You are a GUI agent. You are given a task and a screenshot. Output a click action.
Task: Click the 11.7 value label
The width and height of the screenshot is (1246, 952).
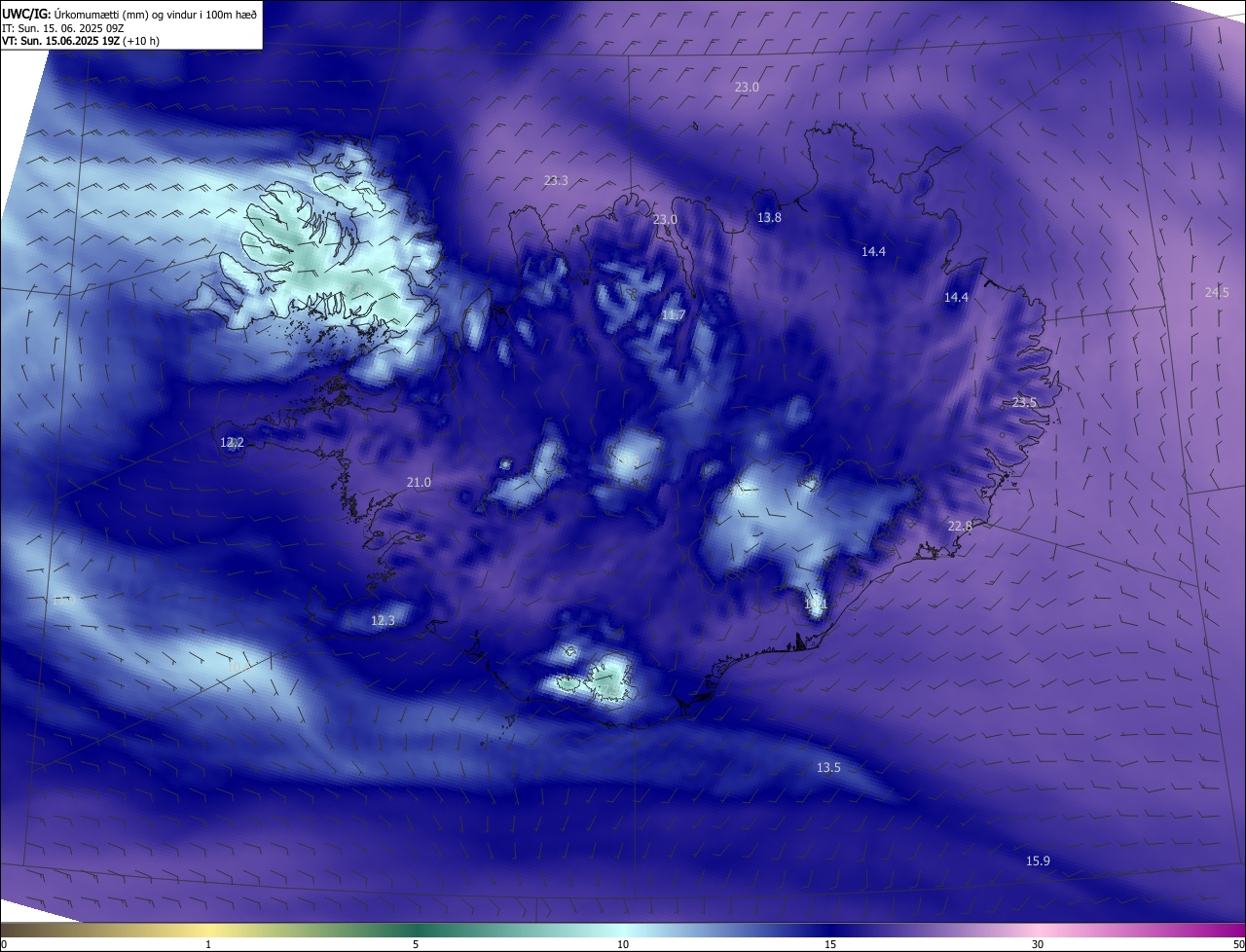pos(674,315)
